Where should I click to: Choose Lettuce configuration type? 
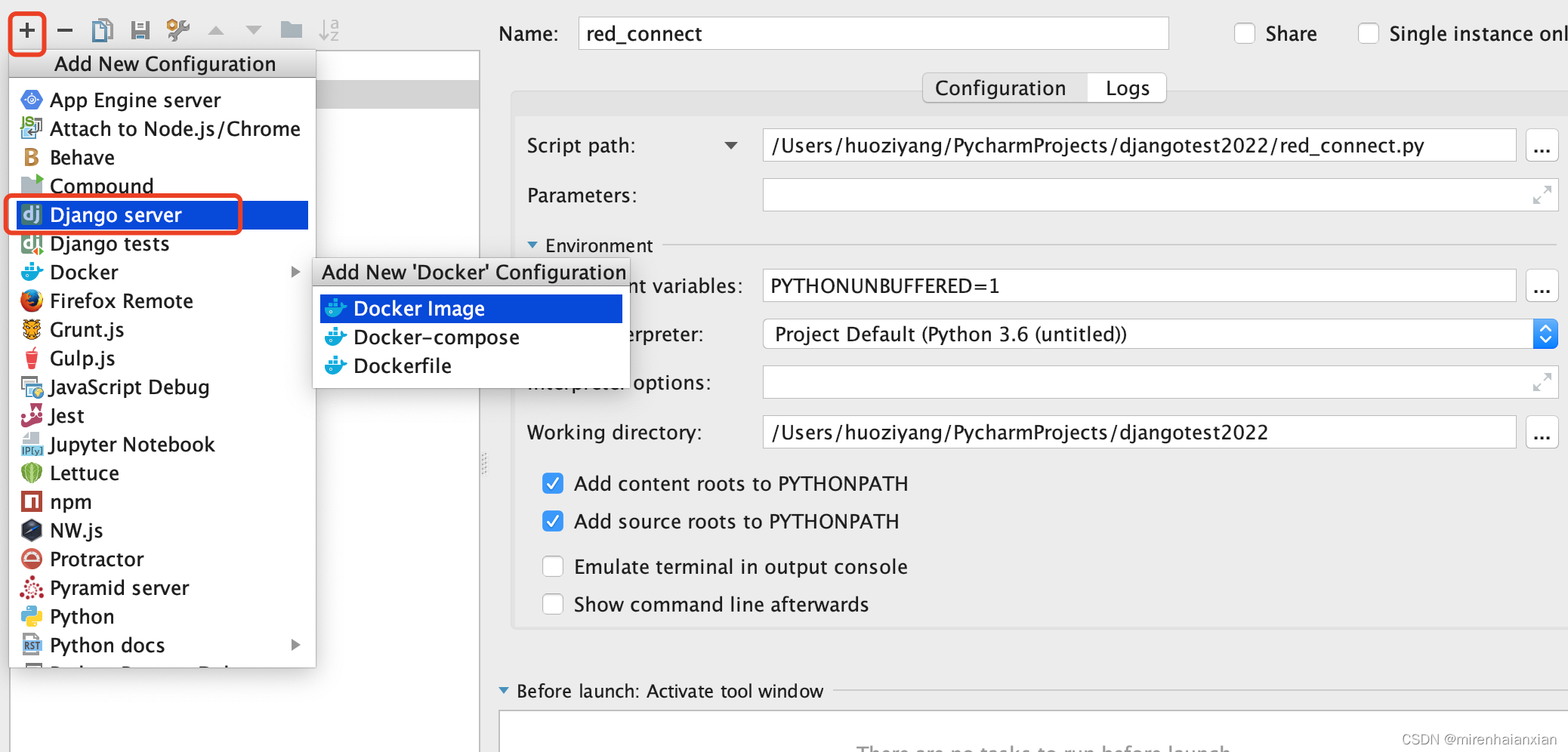coord(162,473)
